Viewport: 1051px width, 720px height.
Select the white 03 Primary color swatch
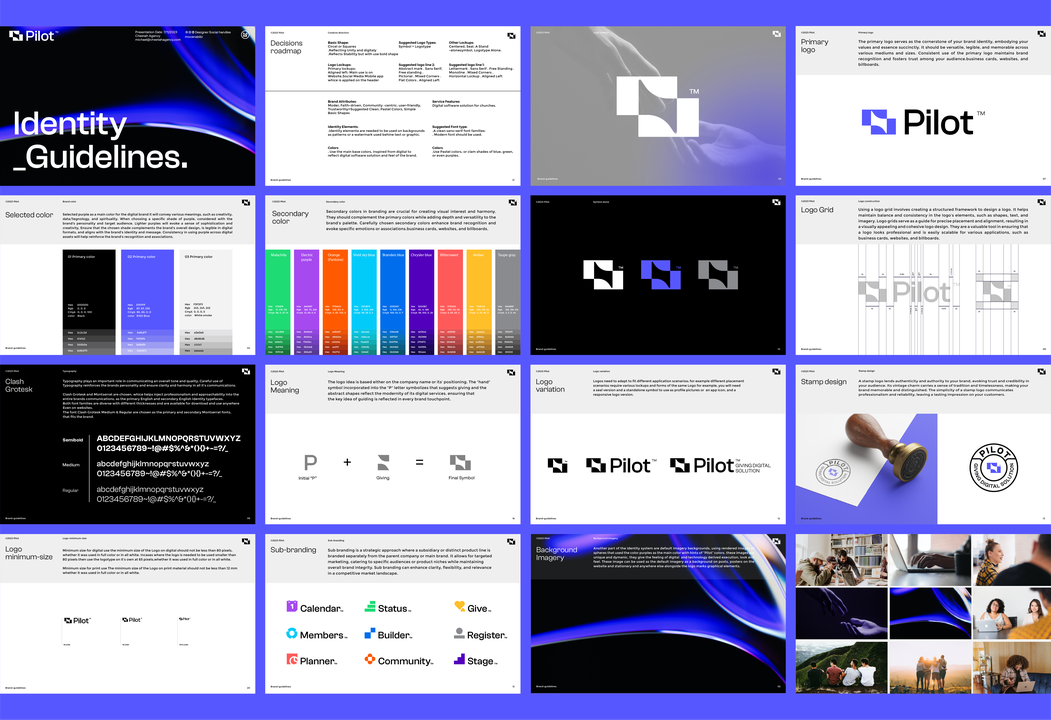coord(206,302)
